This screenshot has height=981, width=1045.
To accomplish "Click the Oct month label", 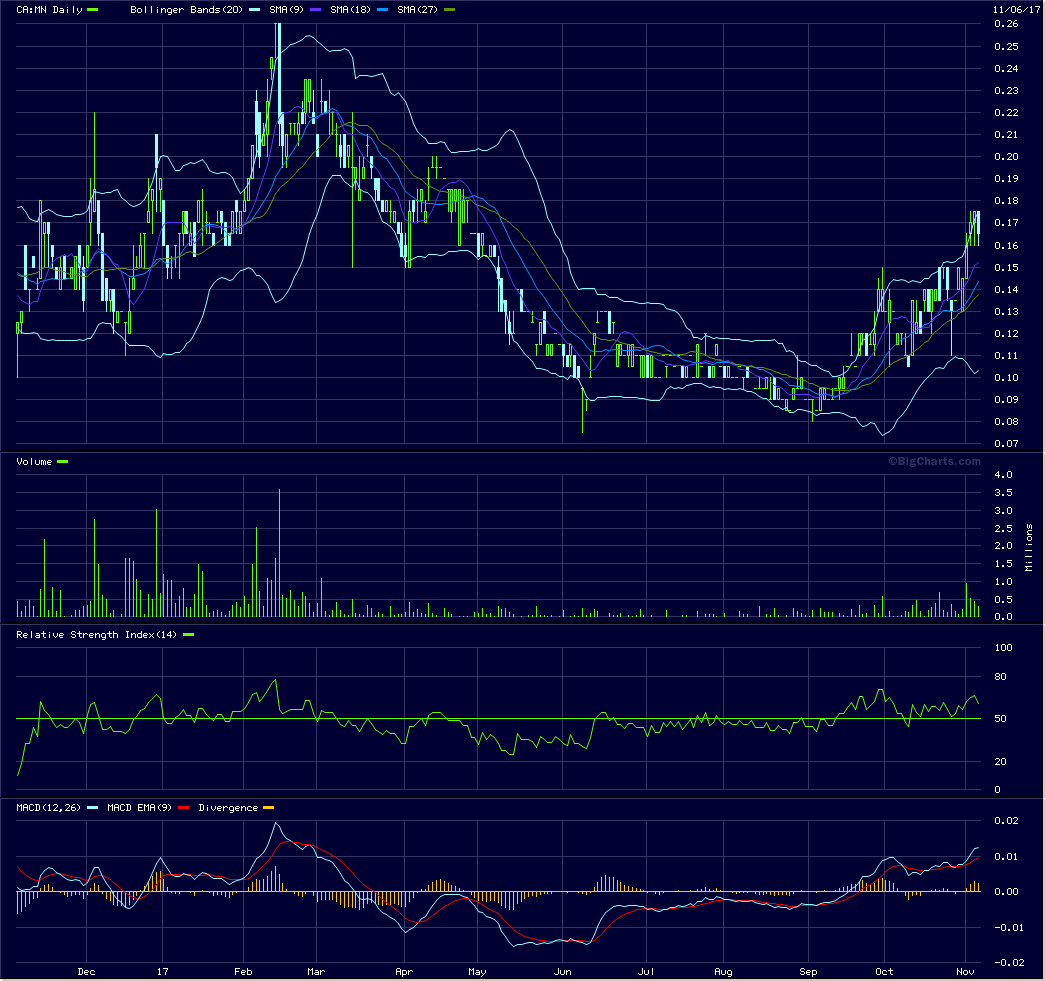I will coord(884,972).
